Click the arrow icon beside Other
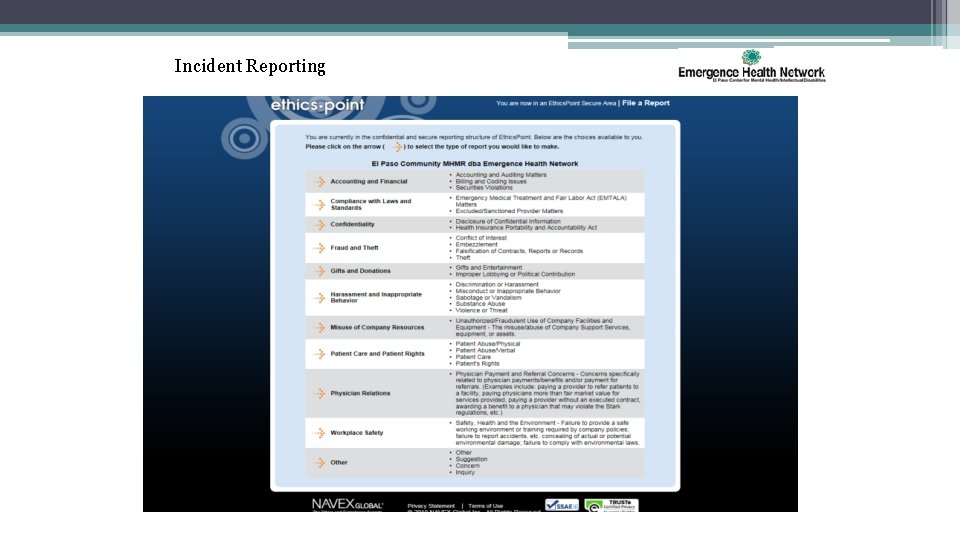The image size is (960, 540). pyautogui.click(x=320, y=463)
